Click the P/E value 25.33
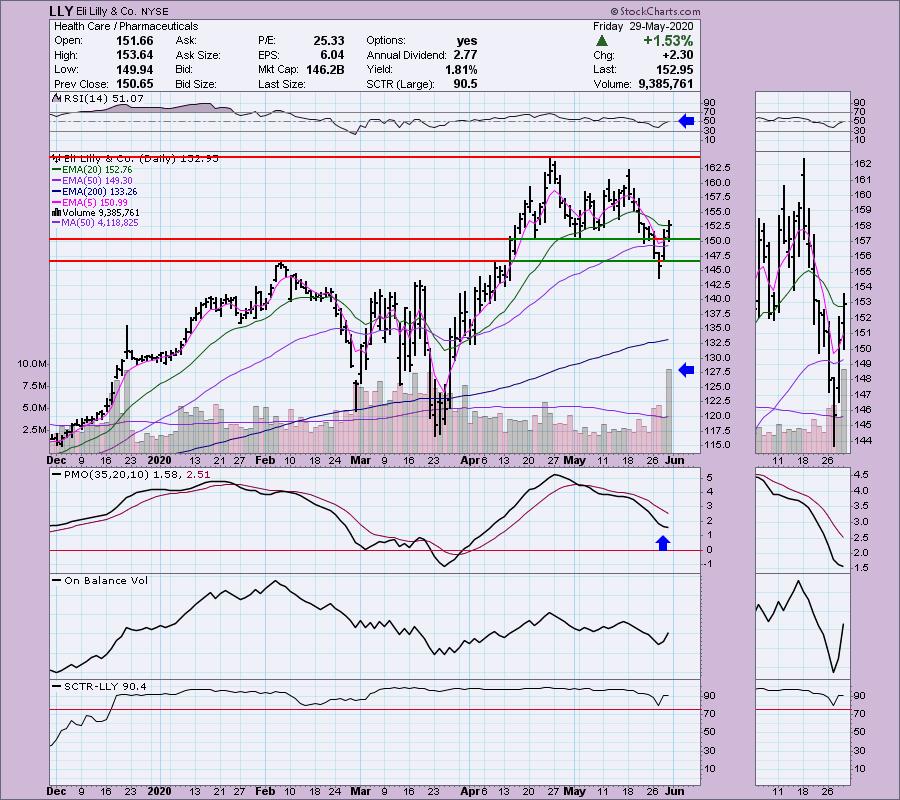The image size is (900, 800). coord(329,41)
